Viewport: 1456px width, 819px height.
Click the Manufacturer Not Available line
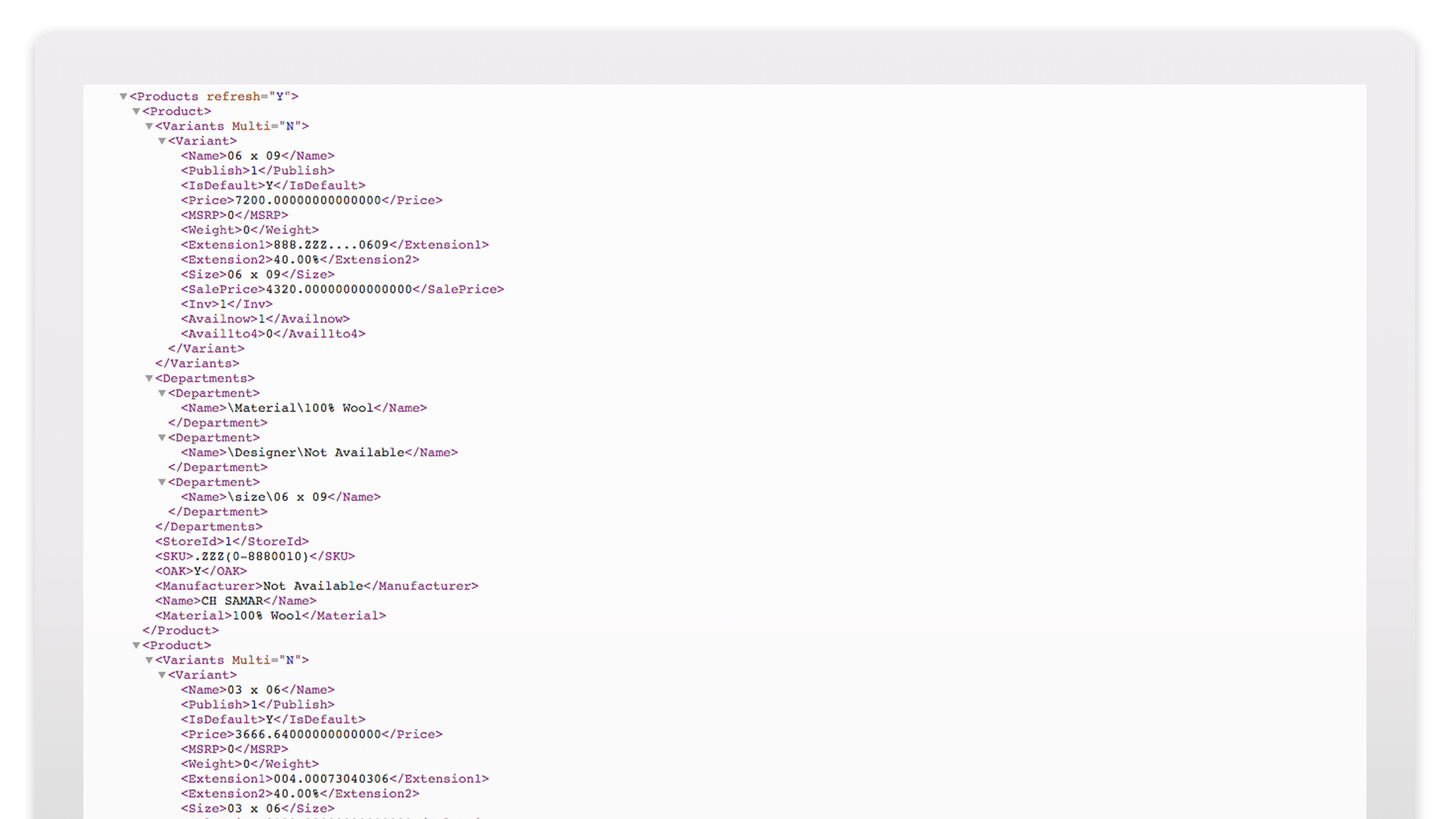pos(317,586)
